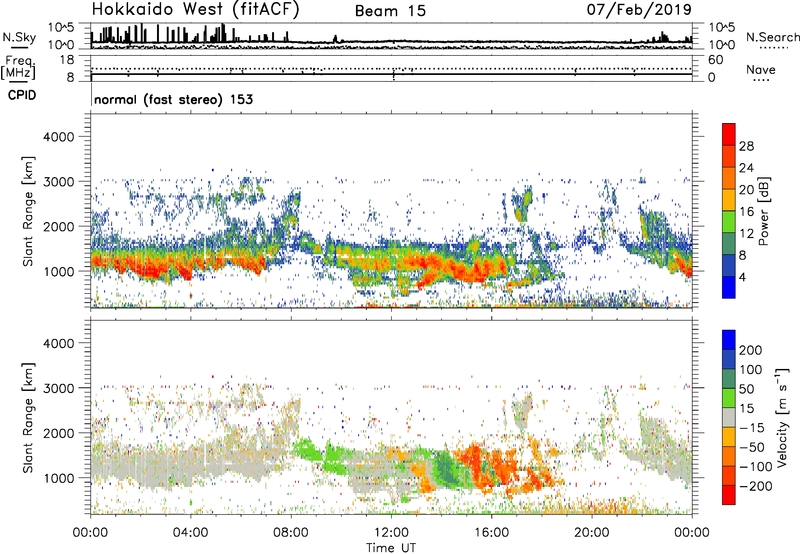
Task: Click the 'Nave' legend label
Action: tap(761, 69)
